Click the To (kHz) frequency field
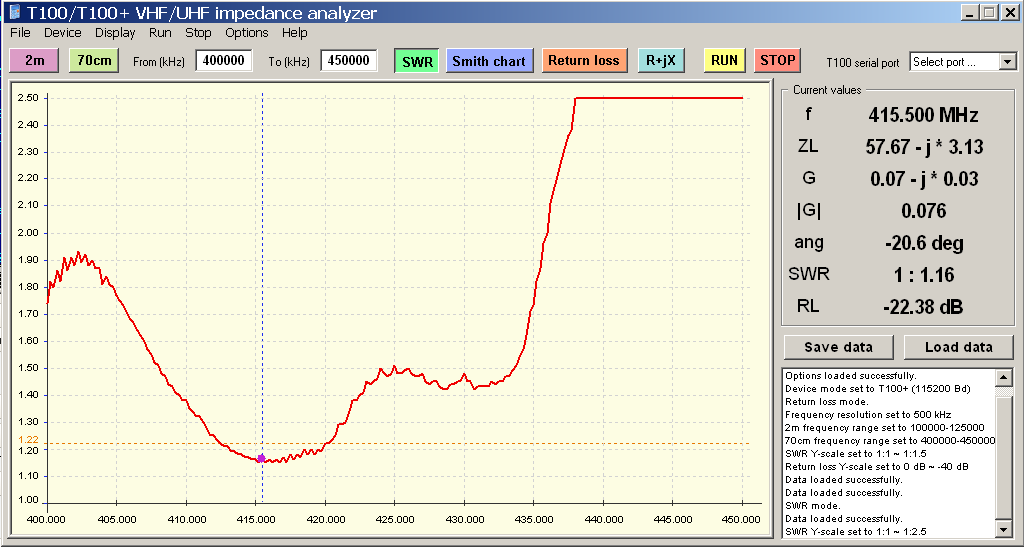Screen dimensions: 1024x547 pos(348,61)
